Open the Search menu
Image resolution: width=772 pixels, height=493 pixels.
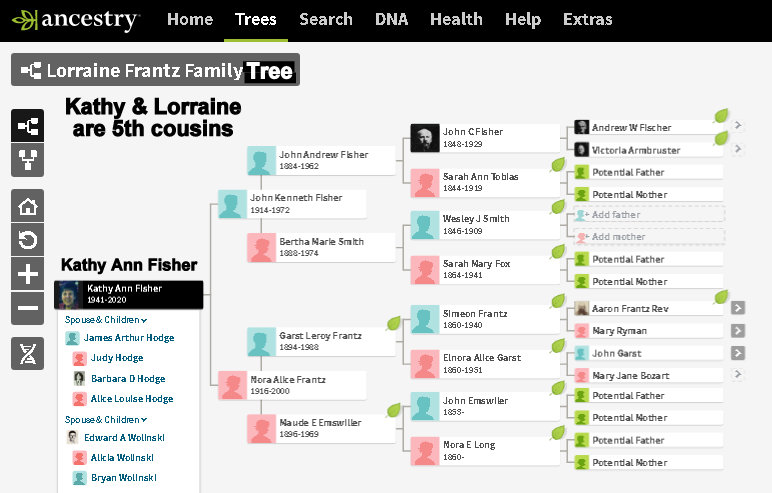pyautogui.click(x=326, y=20)
